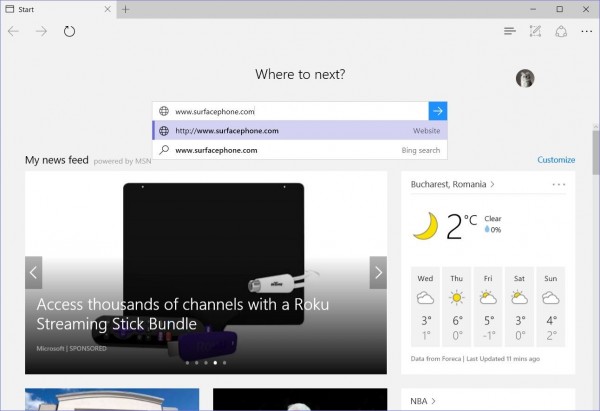Click the Refresh page icon

69,31
